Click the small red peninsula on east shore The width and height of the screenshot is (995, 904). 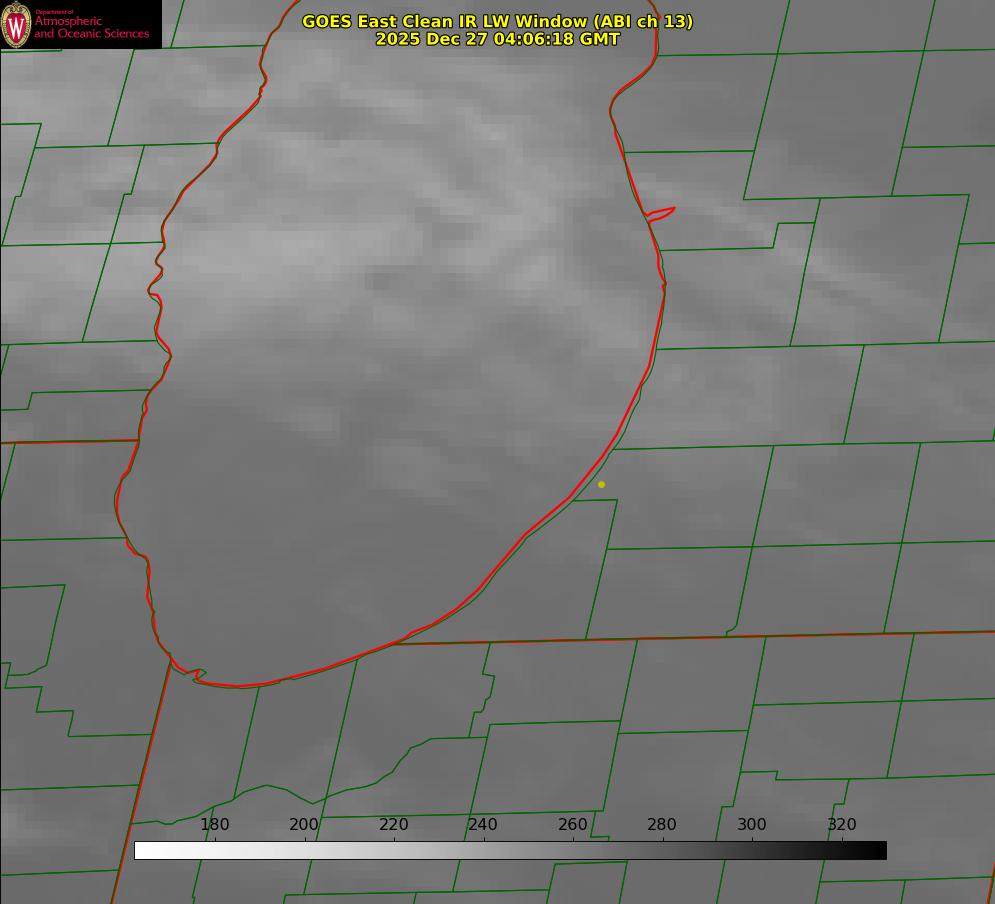coord(661,213)
